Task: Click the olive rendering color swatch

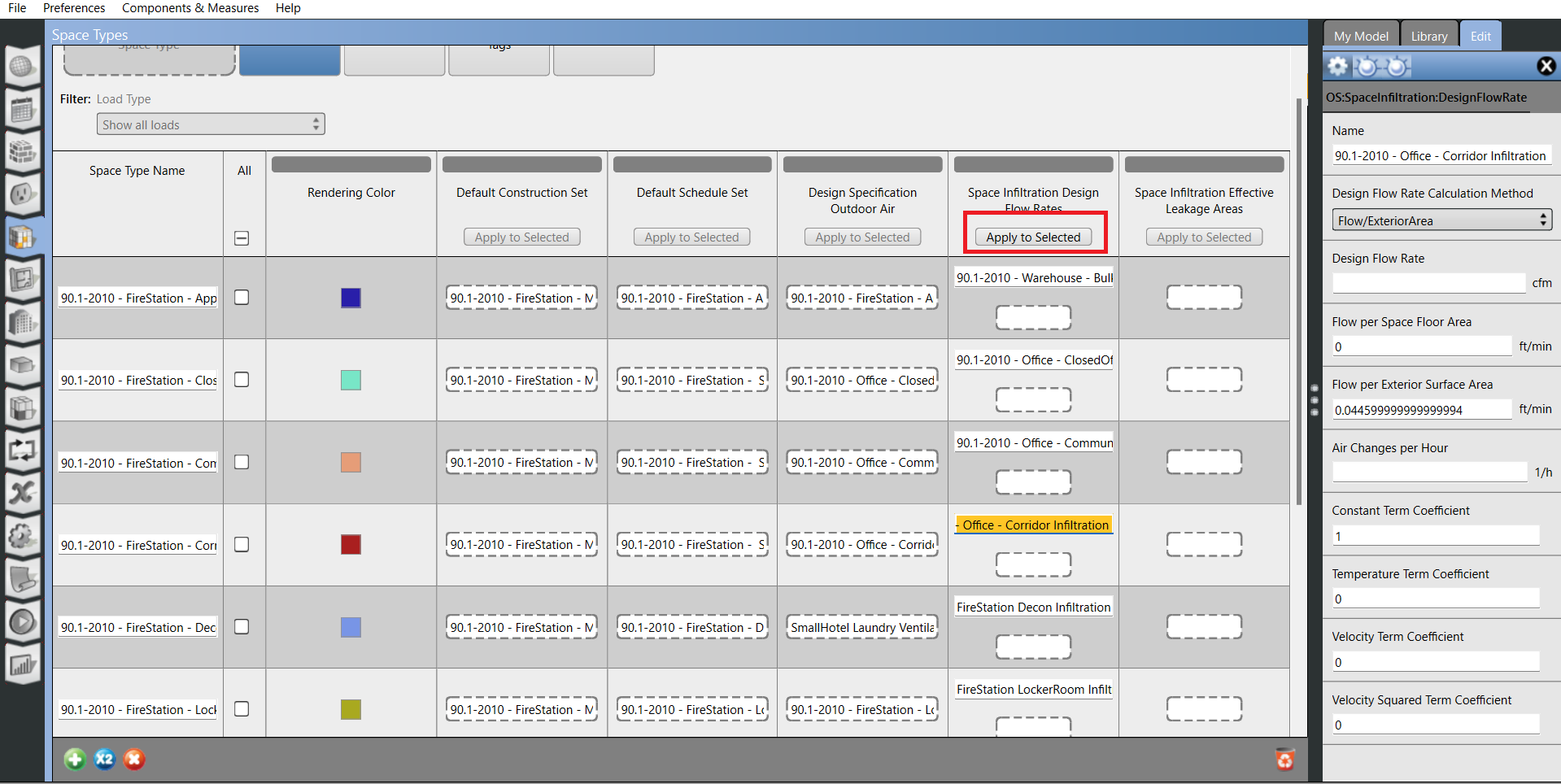Action: coord(351,709)
